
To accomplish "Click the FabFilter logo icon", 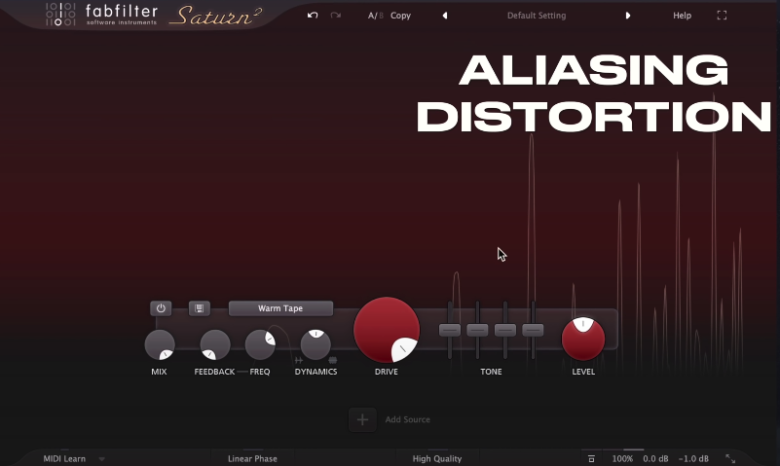I will point(61,14).
